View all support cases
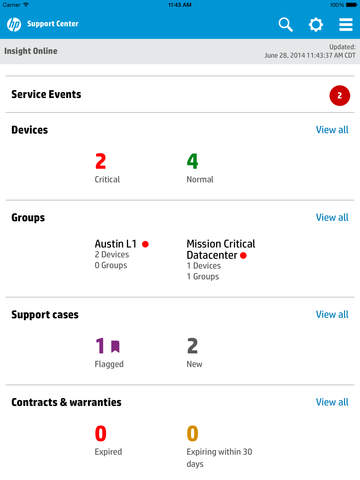 (x=332, y=314)
